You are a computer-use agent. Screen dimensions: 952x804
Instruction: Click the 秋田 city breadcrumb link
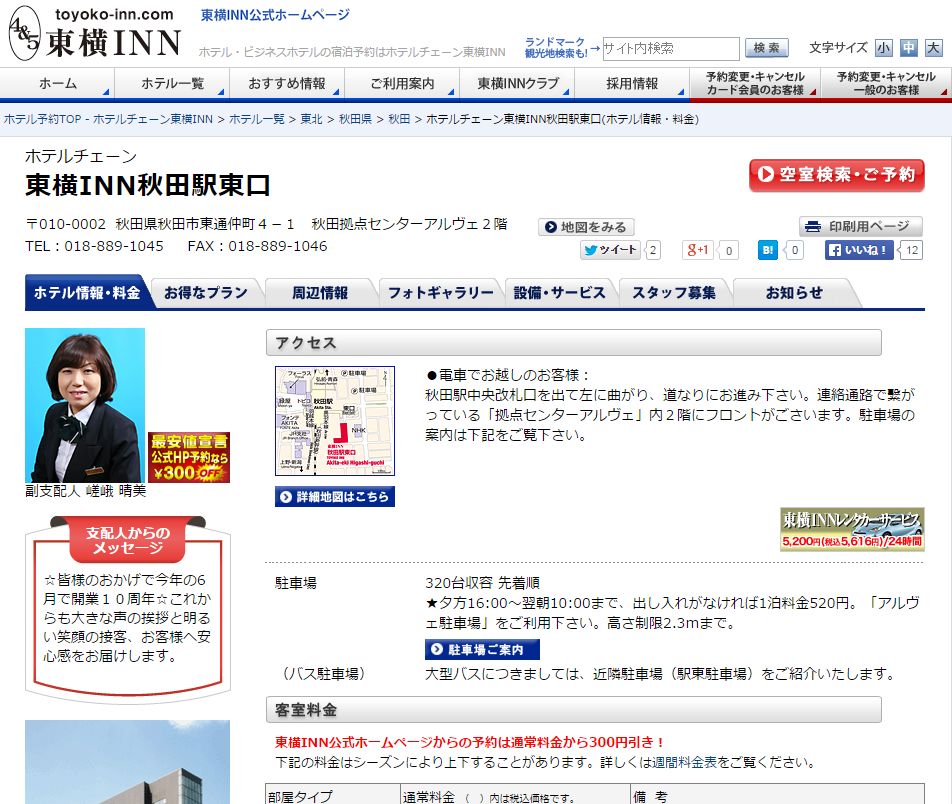(399, 119)
